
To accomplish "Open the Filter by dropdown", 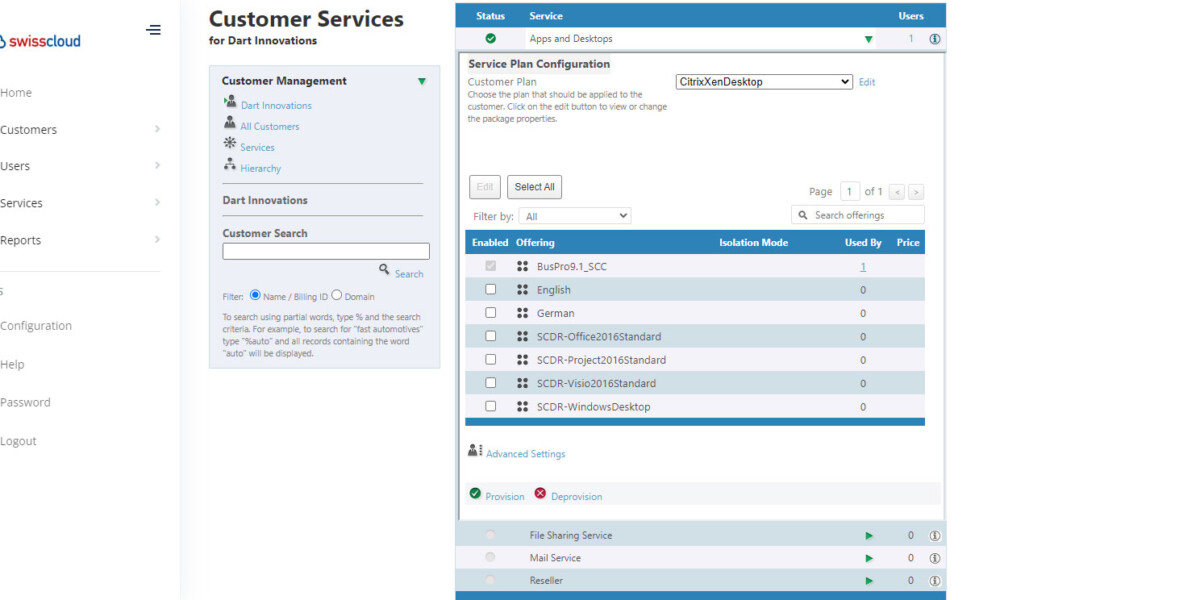I will [574, 215].
